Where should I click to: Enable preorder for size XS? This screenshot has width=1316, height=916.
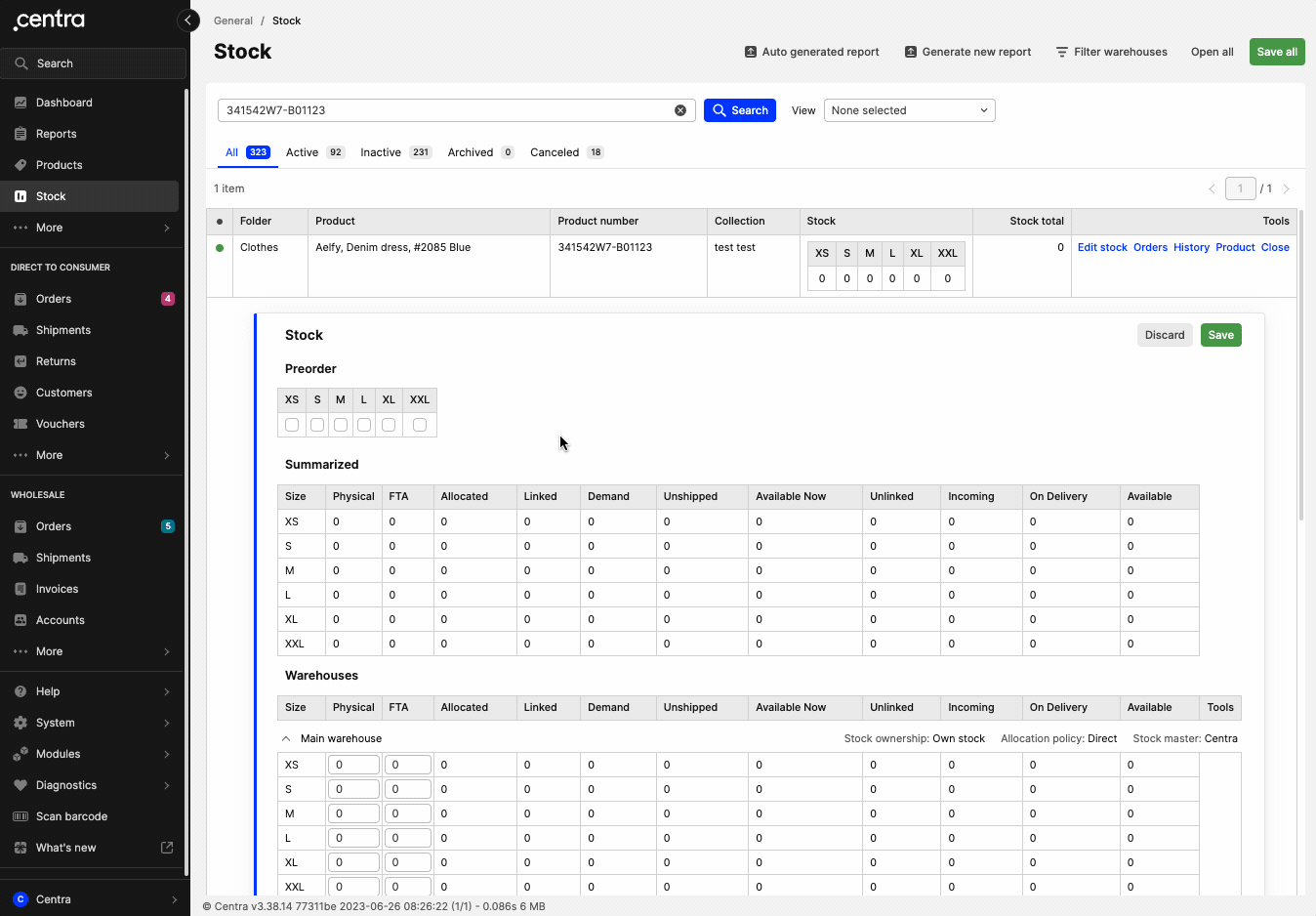[x=292, y=425]
